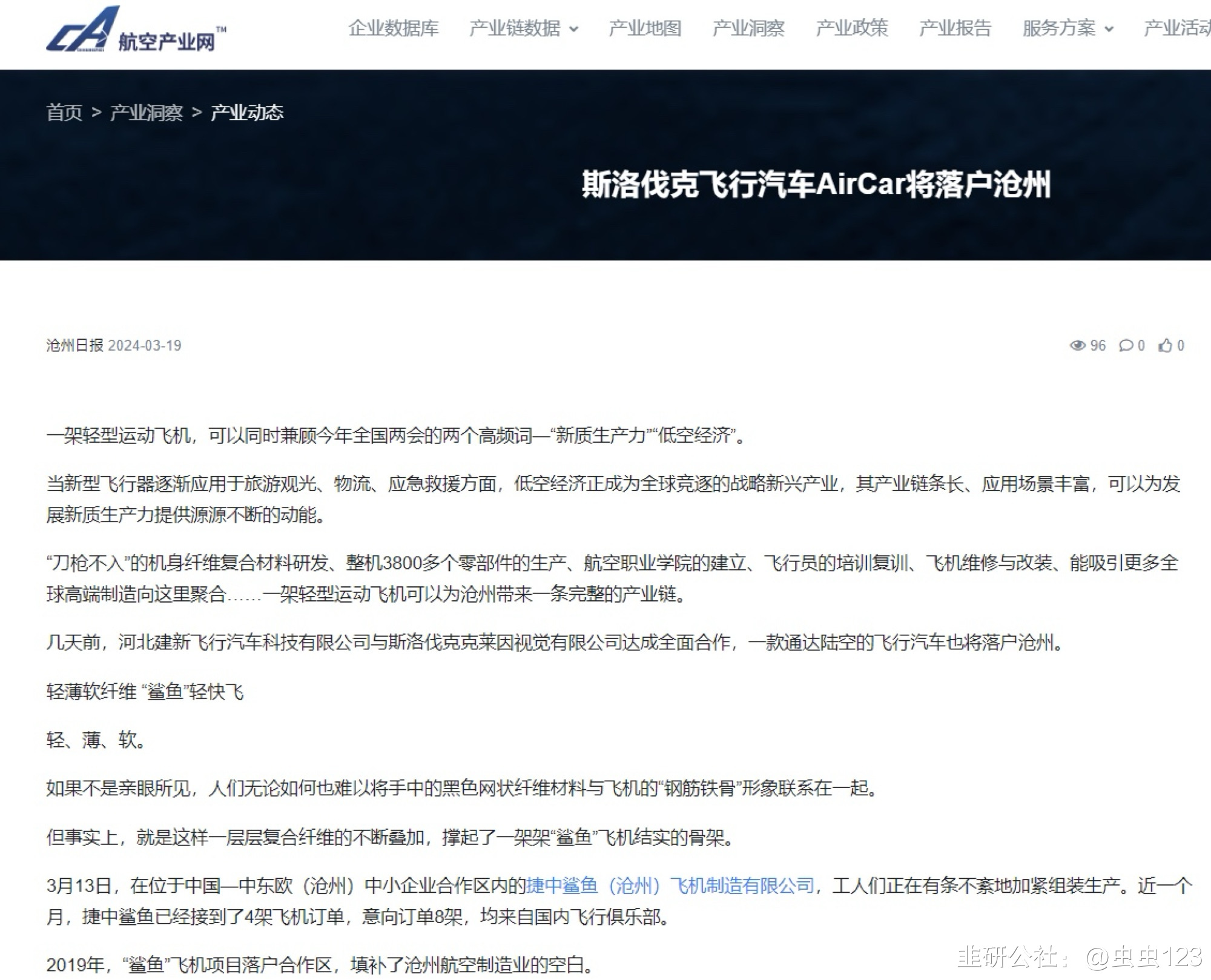Click the subheading 轻薄软纤维 “鲨鱼”轻快飞
The width and height of the screenshot is (1211, 980).
[145, 691]
